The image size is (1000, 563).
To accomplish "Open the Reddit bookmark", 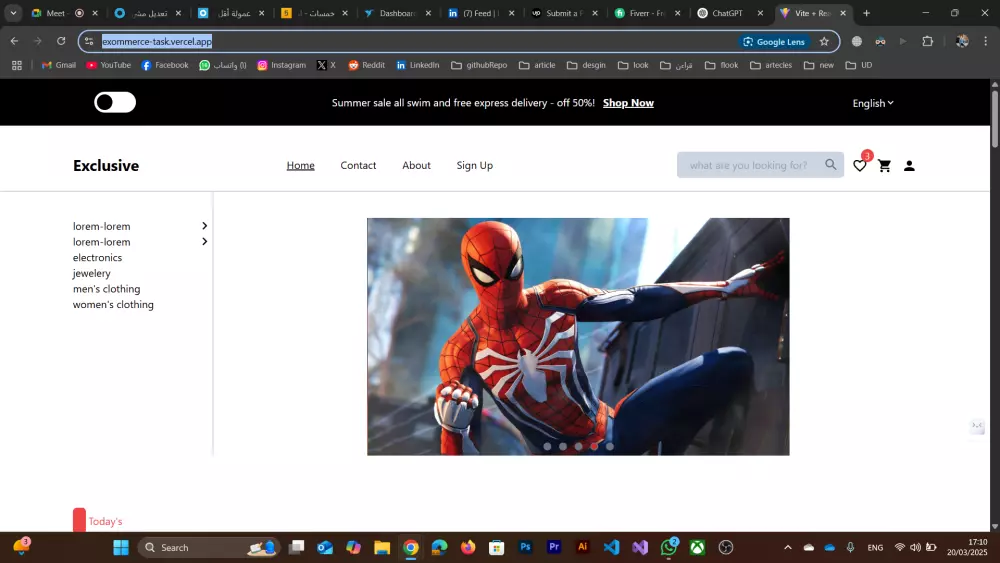I will point(367,65).
